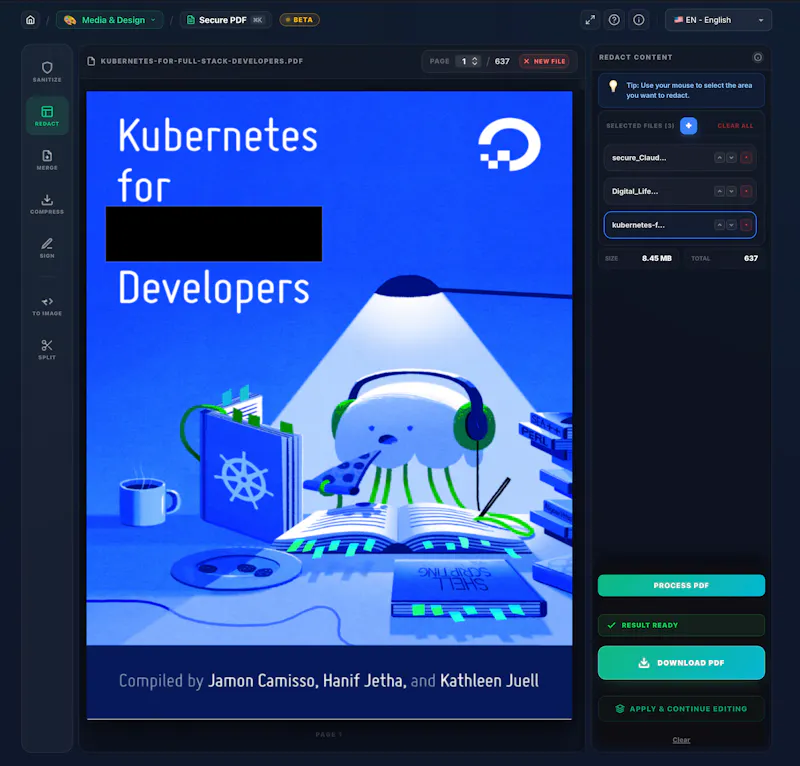Screen dimensions: 800x766
Task: Click the PROCESS PDF button
Action: click(681, 585)
